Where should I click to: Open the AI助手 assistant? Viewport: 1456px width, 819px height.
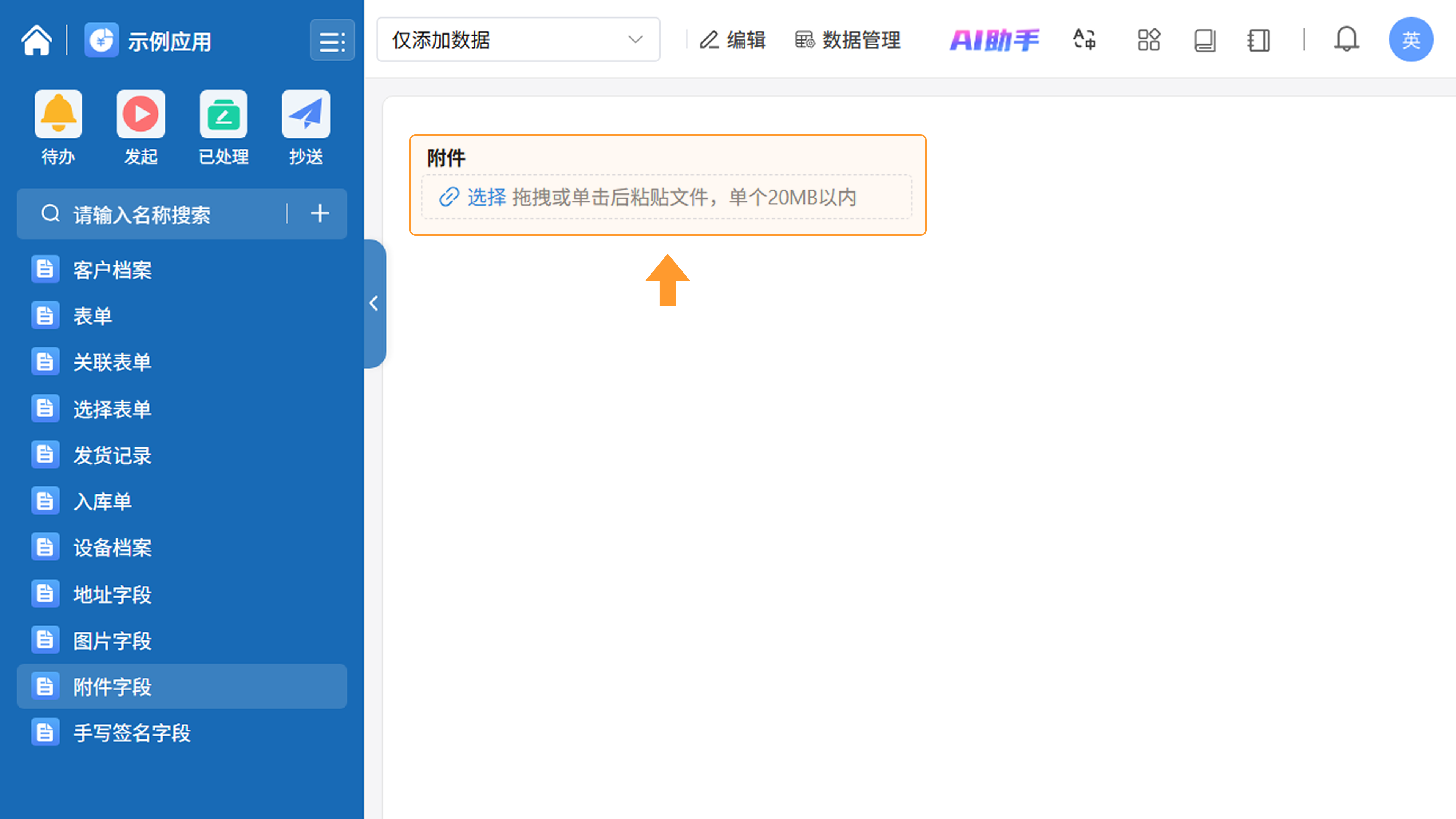tap(994, 40)
